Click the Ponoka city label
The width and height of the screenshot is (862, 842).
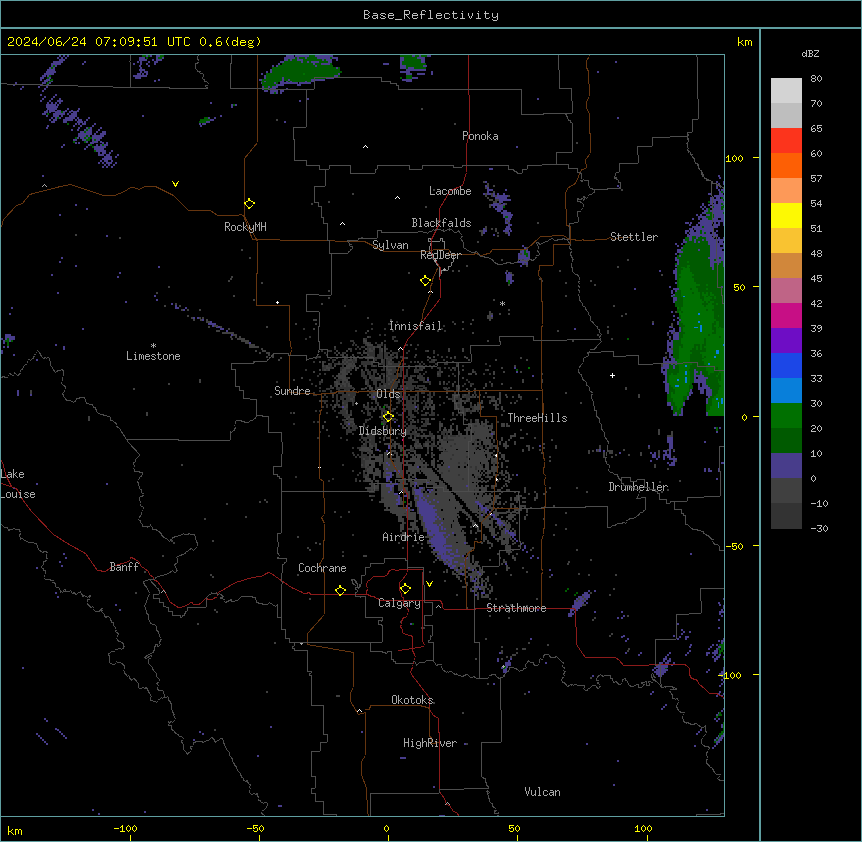tap(480, 136)
